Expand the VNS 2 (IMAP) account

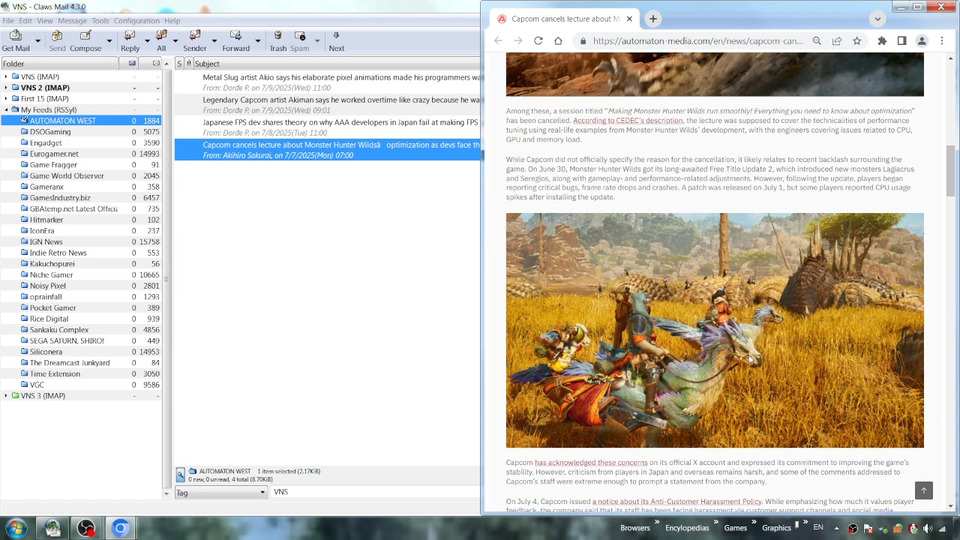pyautogui.click(x=6, y=88)
